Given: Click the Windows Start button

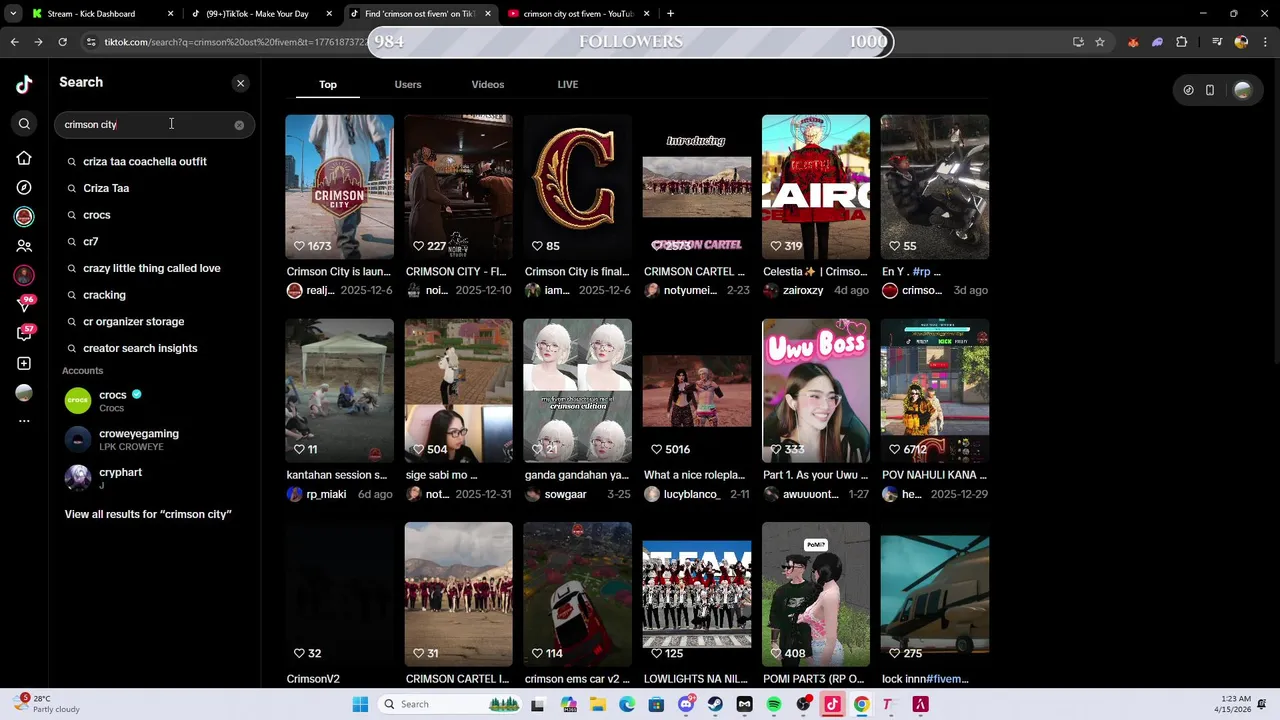Looking at the screenshot, I should 360,704.
